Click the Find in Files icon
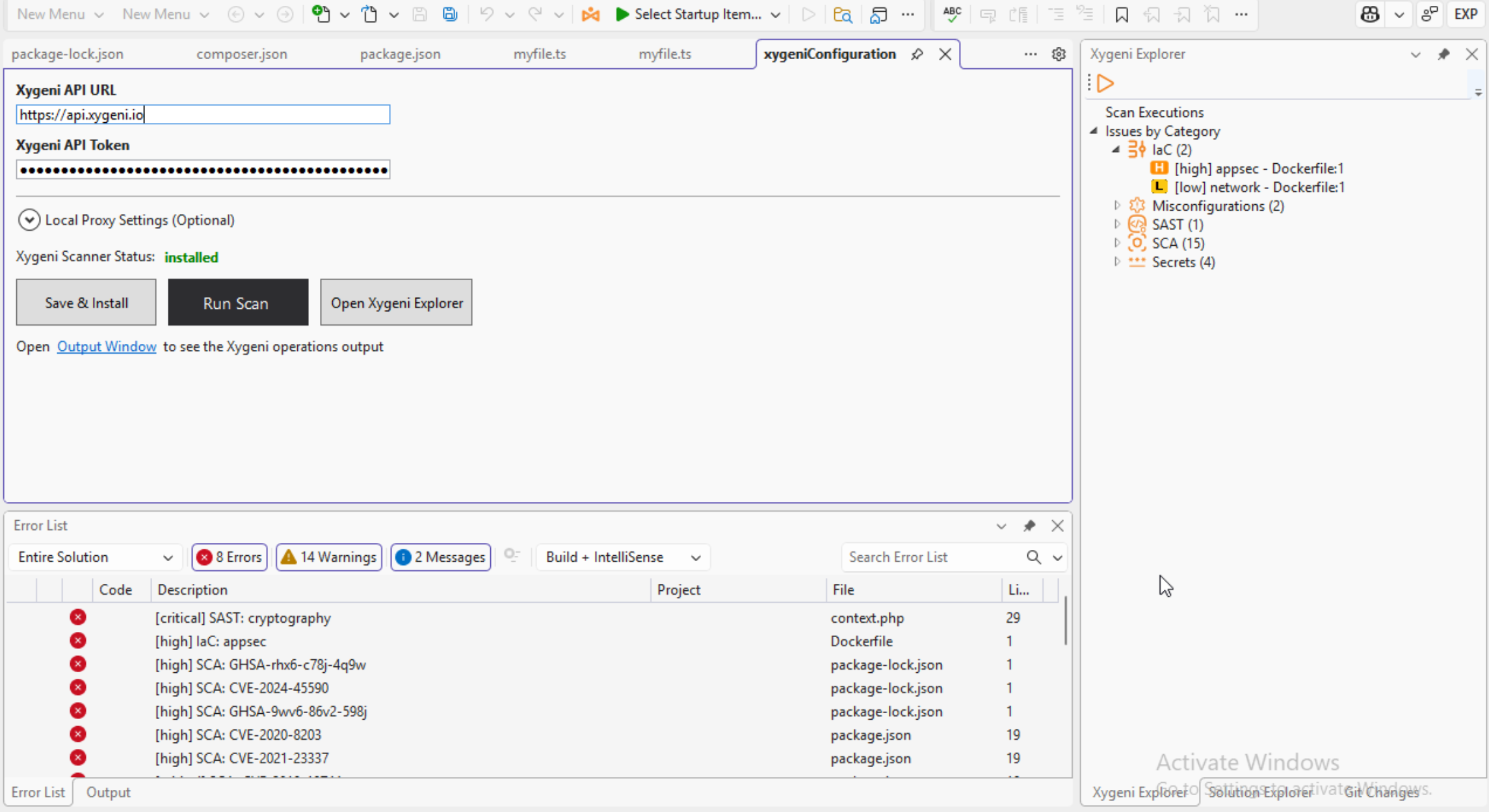 (x=843, y=14)
